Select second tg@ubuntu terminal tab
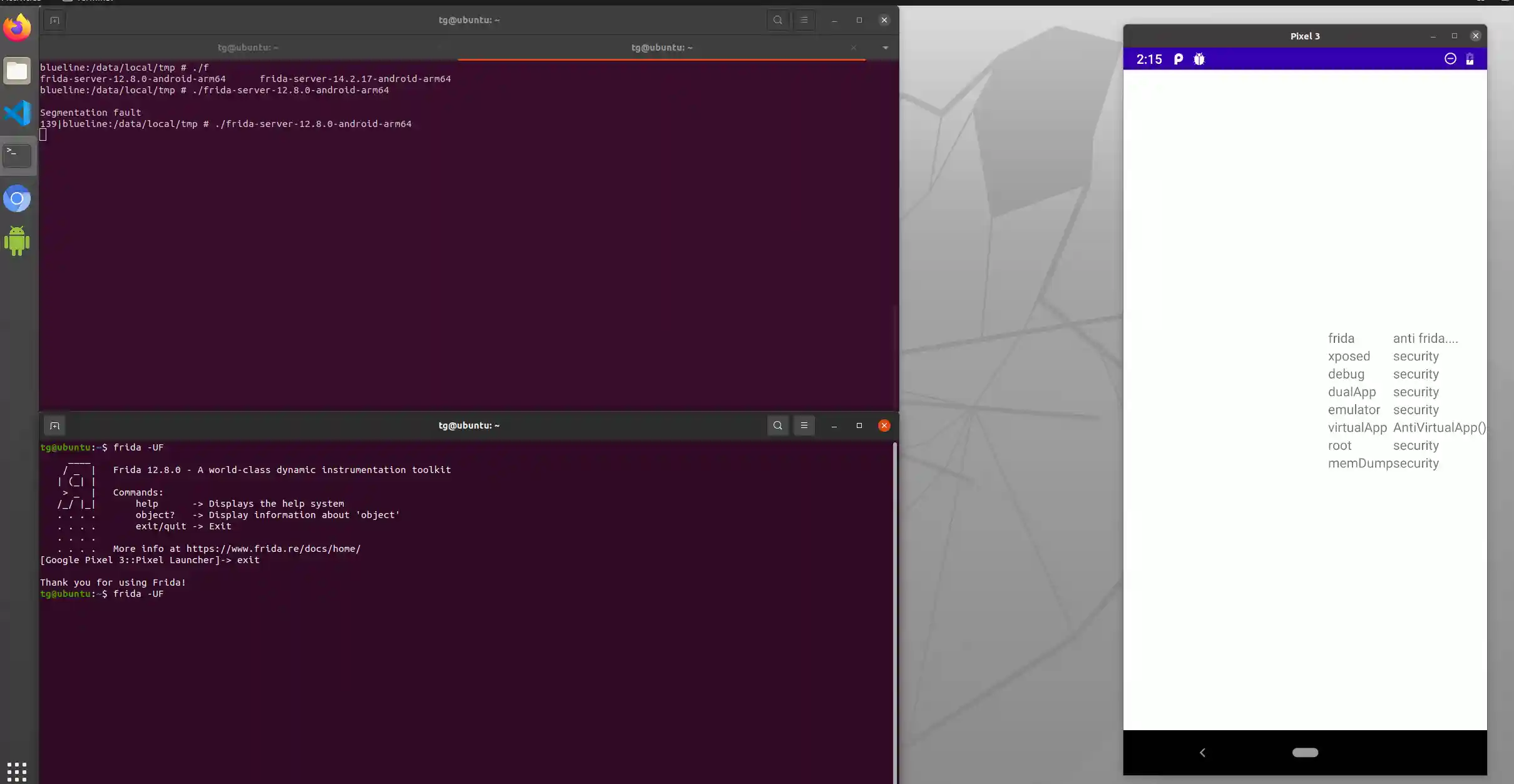Screen dimensions: 1514x784 tap(661, 48)
